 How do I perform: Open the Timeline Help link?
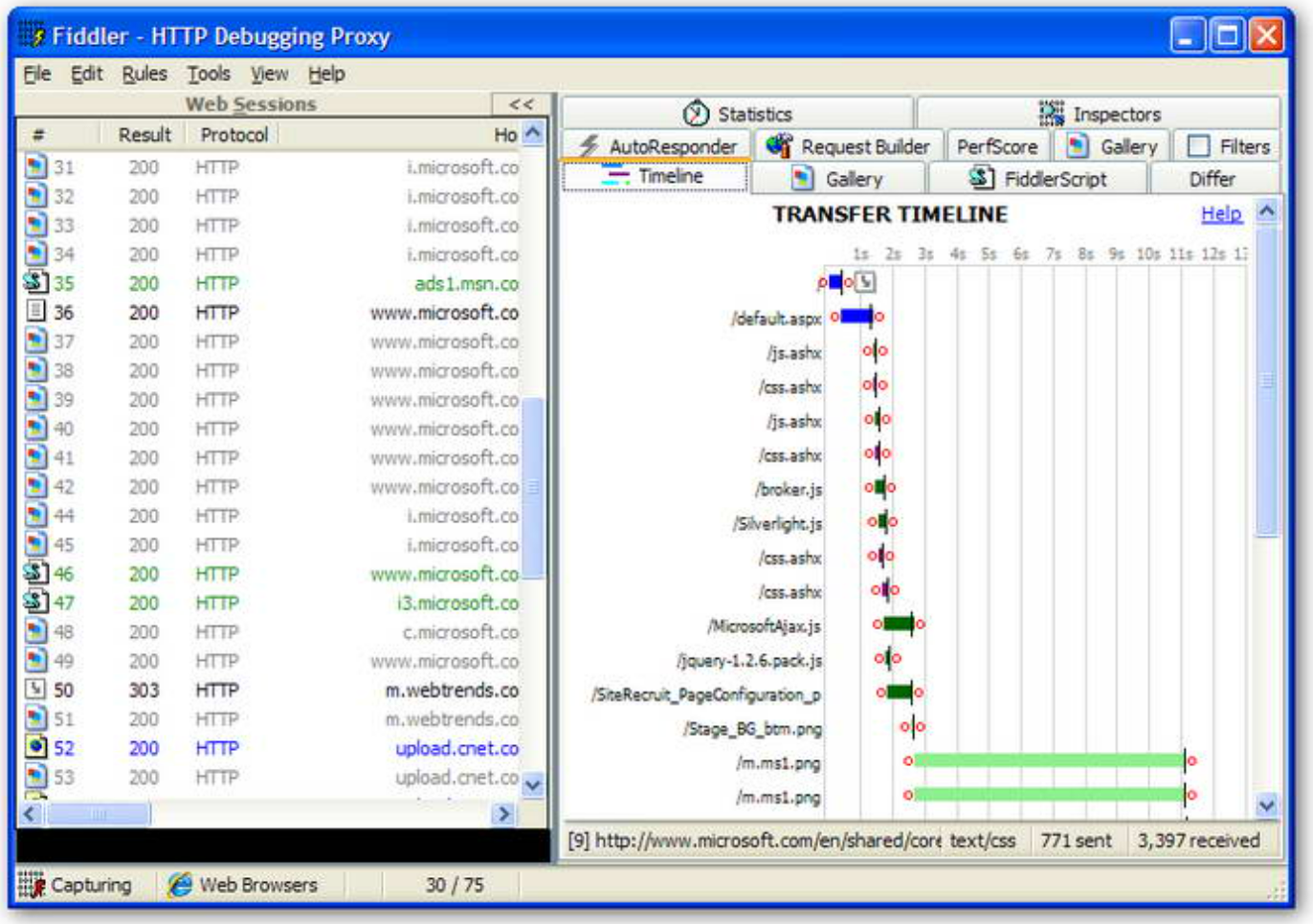pos(1221,213)
